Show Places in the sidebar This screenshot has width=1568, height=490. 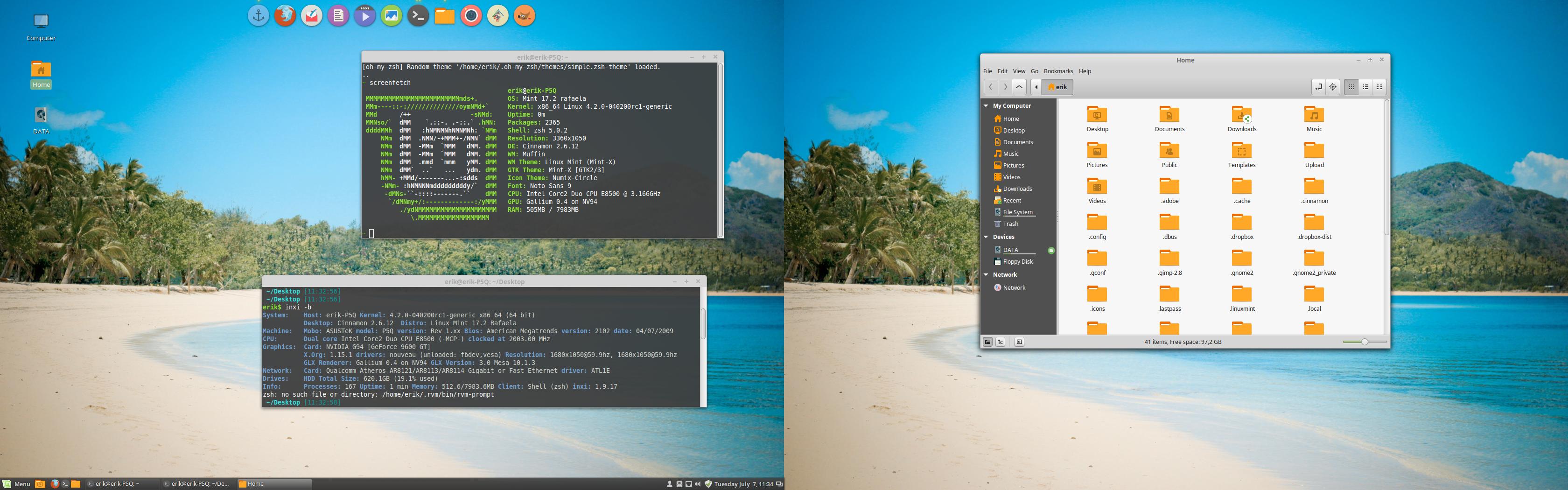tap(988, 342)
